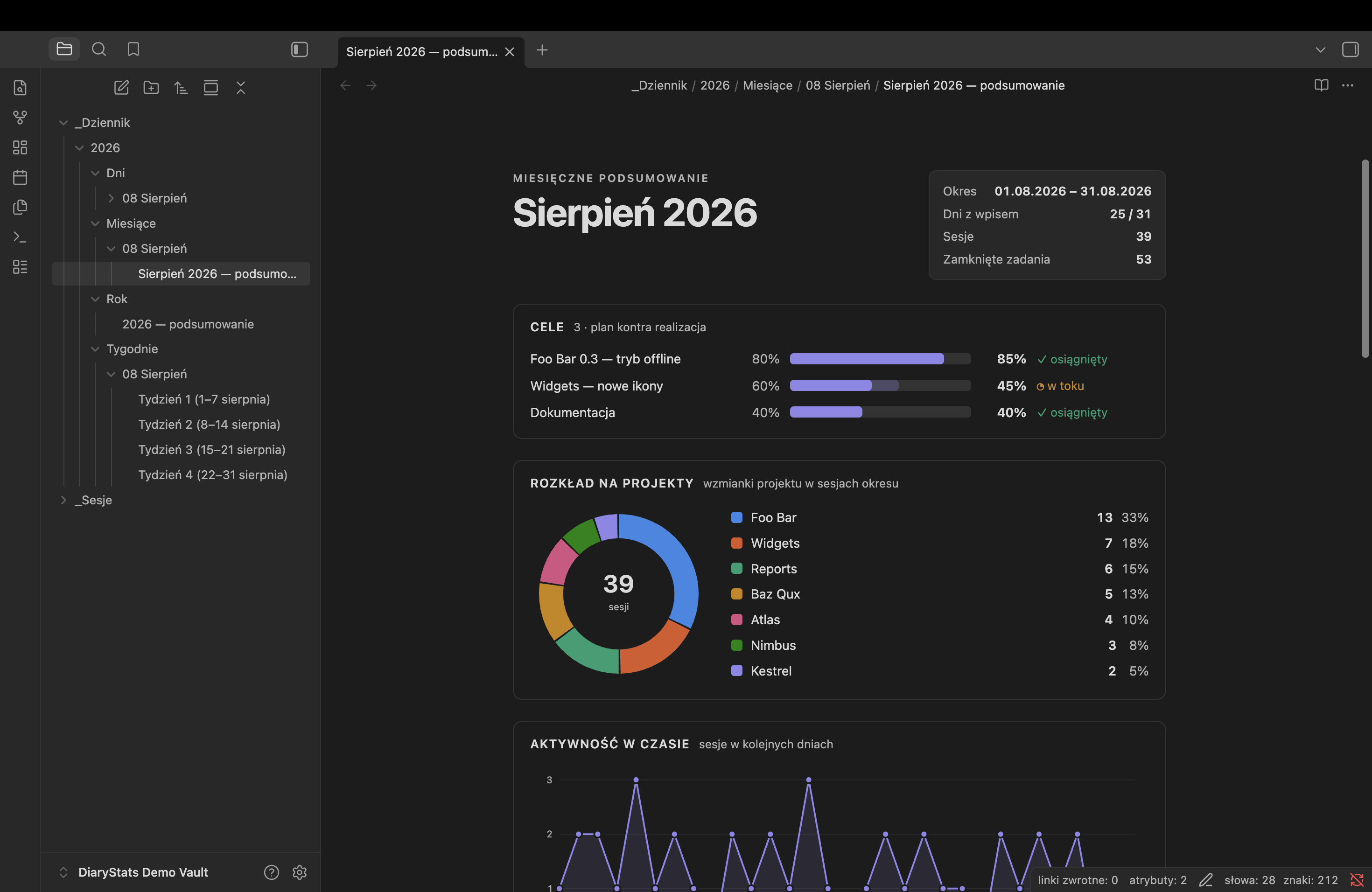Open daily note calendar icon
Screen dimensions: 1372x892
(x=20, y=177)
